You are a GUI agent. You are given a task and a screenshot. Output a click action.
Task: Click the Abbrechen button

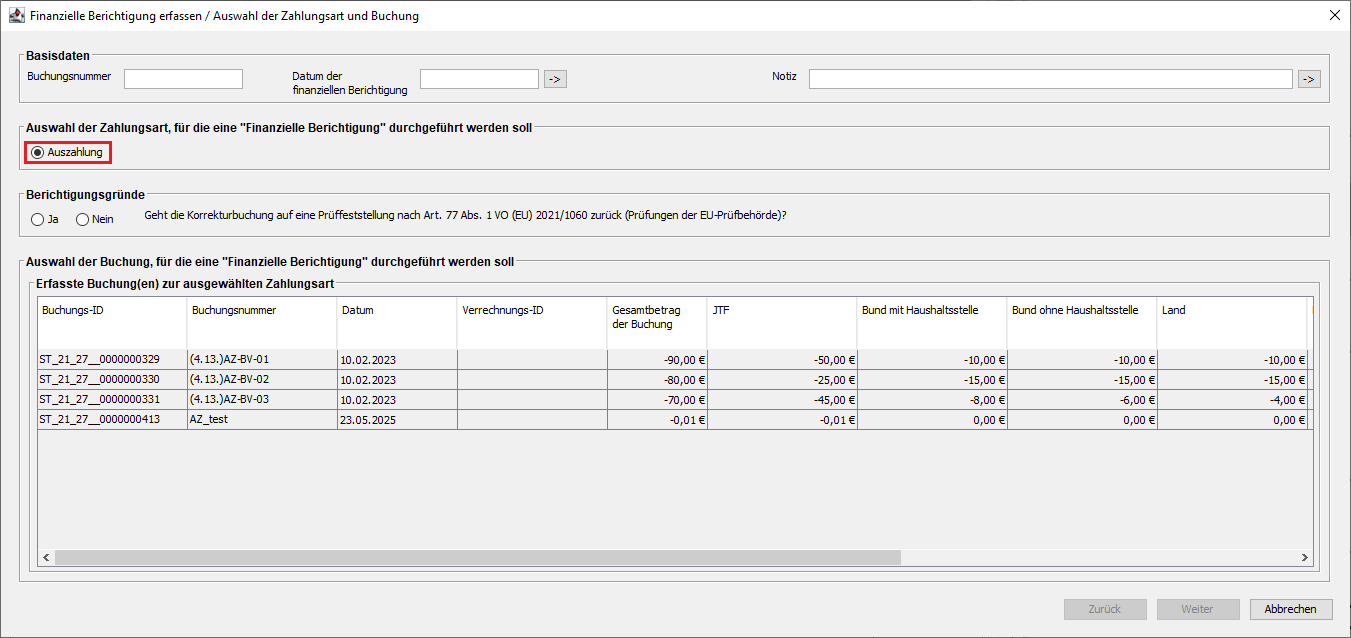click(x=1291, y=609)
